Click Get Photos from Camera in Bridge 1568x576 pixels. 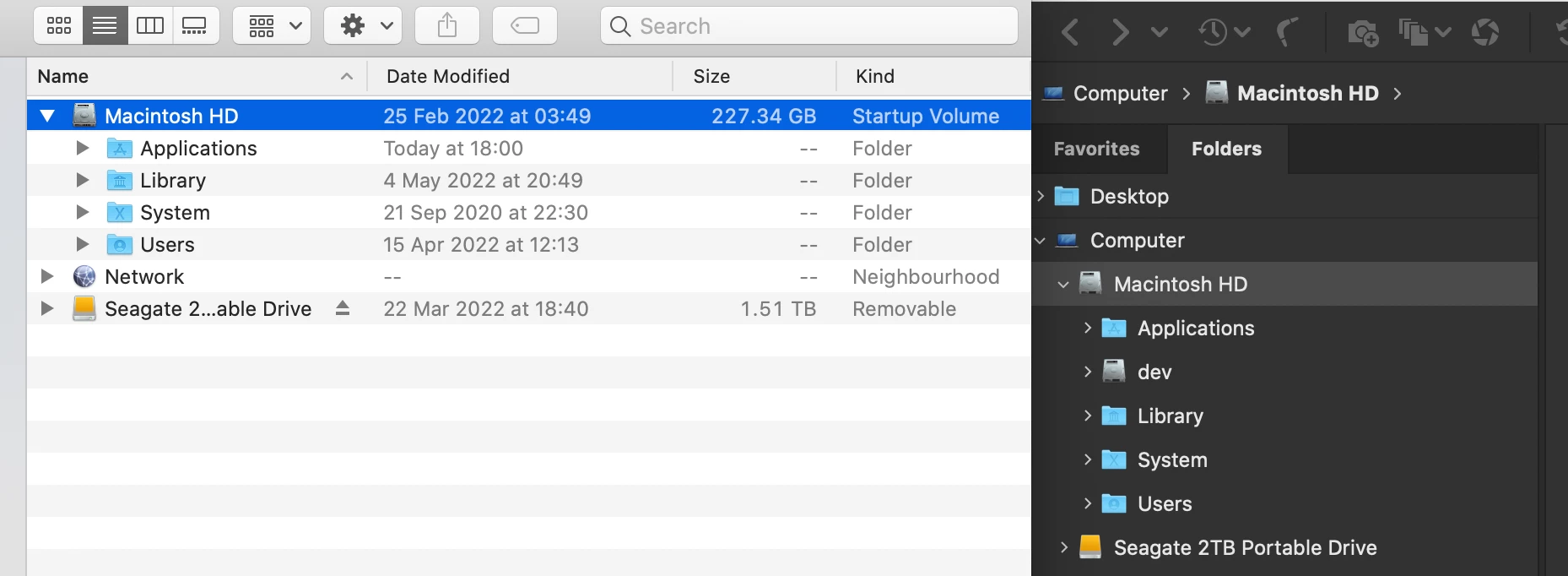pyautogui.click(x=1363, y=33)
